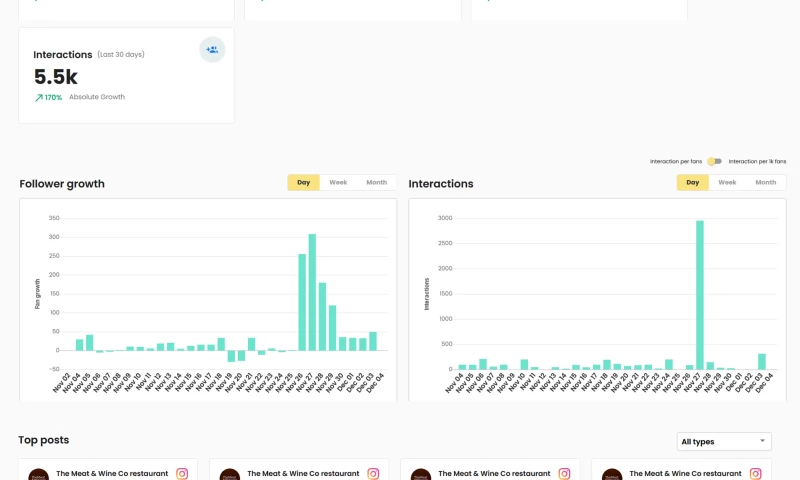
Task: Select Day tab in Interactions chart
Action: point(692,182)
